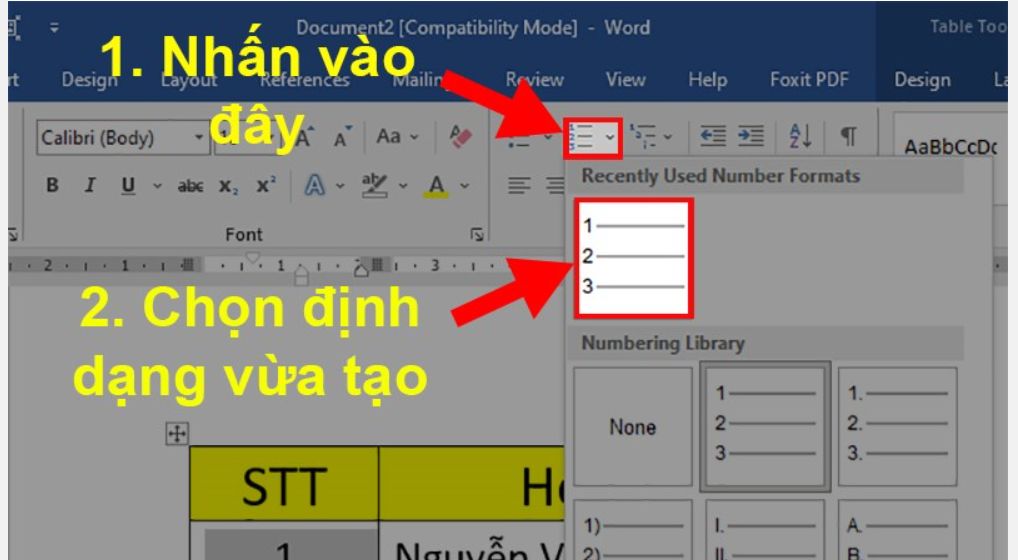Apply the Font Color swatch
Viewport: 1018px width, 560px height.
point(437,186)
